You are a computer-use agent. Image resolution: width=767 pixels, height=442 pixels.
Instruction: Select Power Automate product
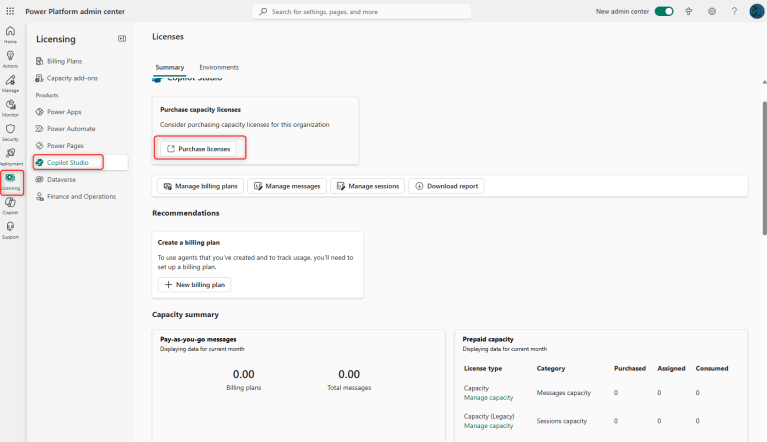(71, 129)
